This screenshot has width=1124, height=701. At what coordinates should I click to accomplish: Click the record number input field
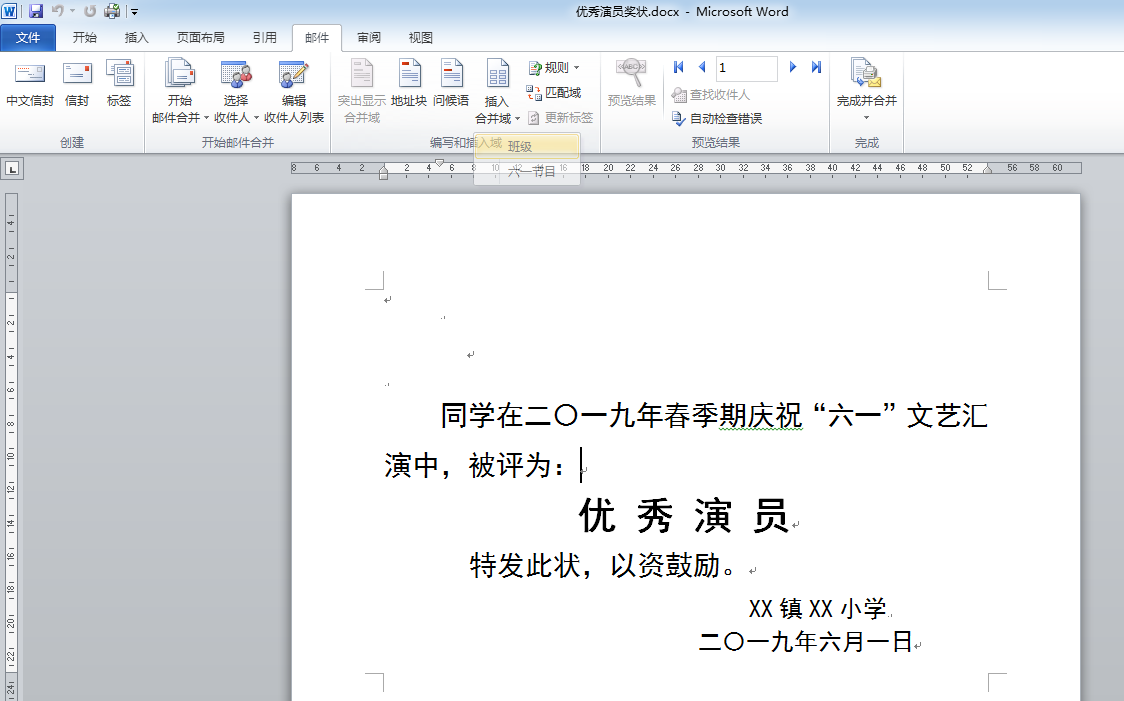coord(746,68)
